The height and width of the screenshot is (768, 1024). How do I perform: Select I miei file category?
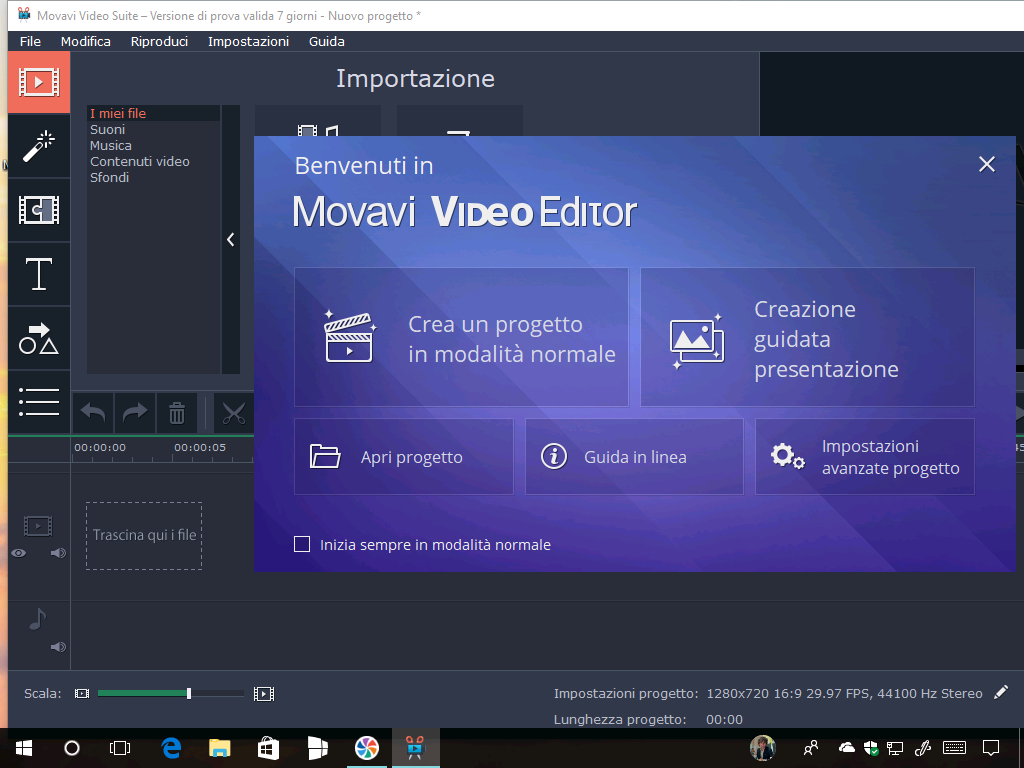[x=153, y=113]
